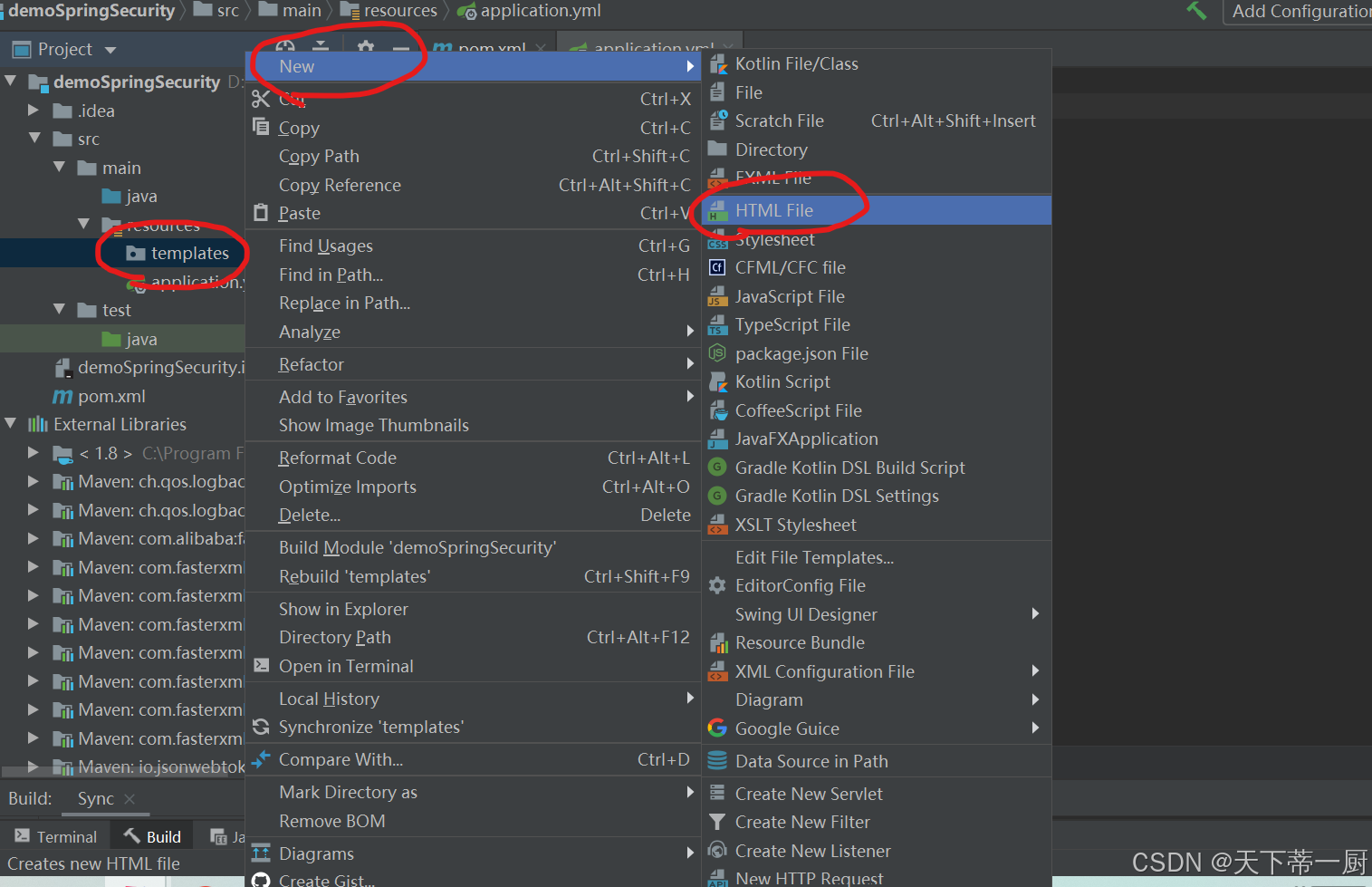Open the Mark Directory as submenu
Image resolution: width=1372 pixels, height=887 pixels.
click(474, 792)
